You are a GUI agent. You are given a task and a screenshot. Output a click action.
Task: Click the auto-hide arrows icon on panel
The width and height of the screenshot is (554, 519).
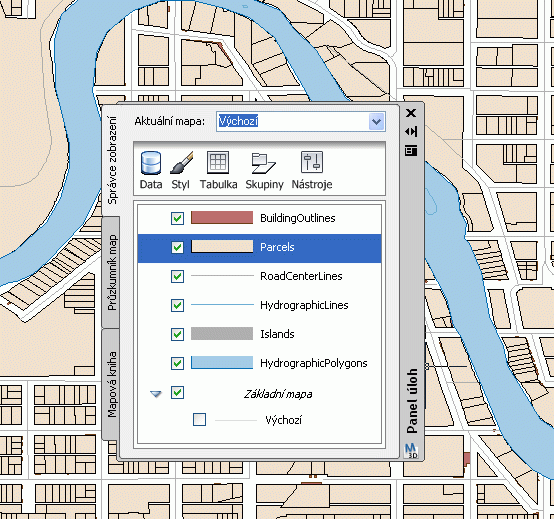point(411,132)
